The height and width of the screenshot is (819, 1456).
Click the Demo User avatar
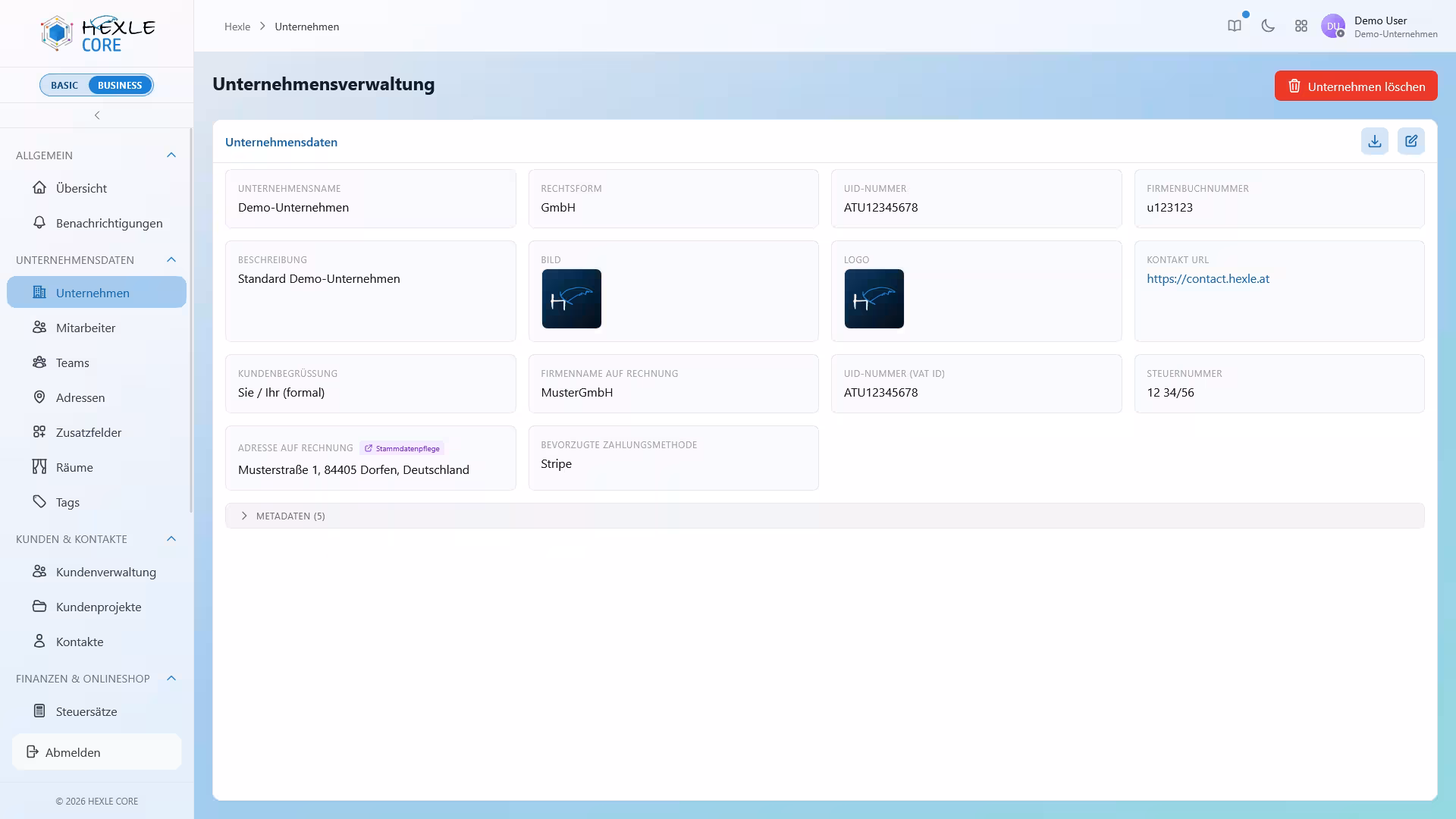click(1332, 26)
